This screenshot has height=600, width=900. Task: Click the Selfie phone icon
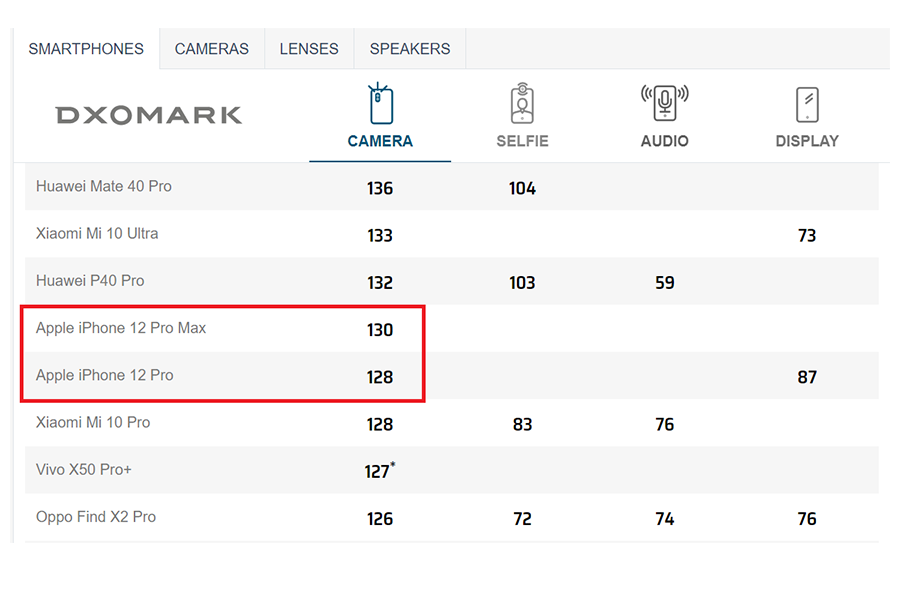[522, 104]
